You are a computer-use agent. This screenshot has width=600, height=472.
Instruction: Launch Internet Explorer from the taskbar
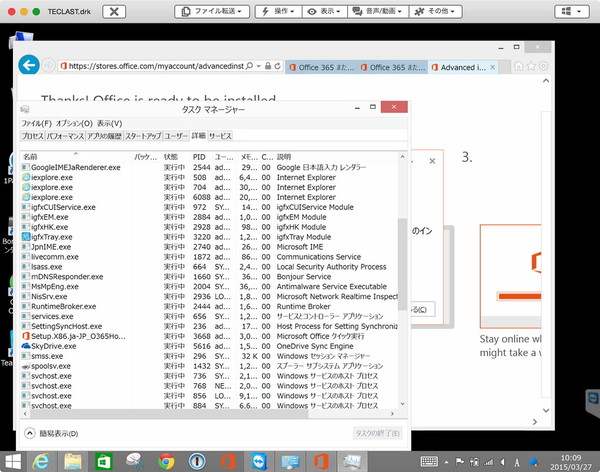pos(41,462)
